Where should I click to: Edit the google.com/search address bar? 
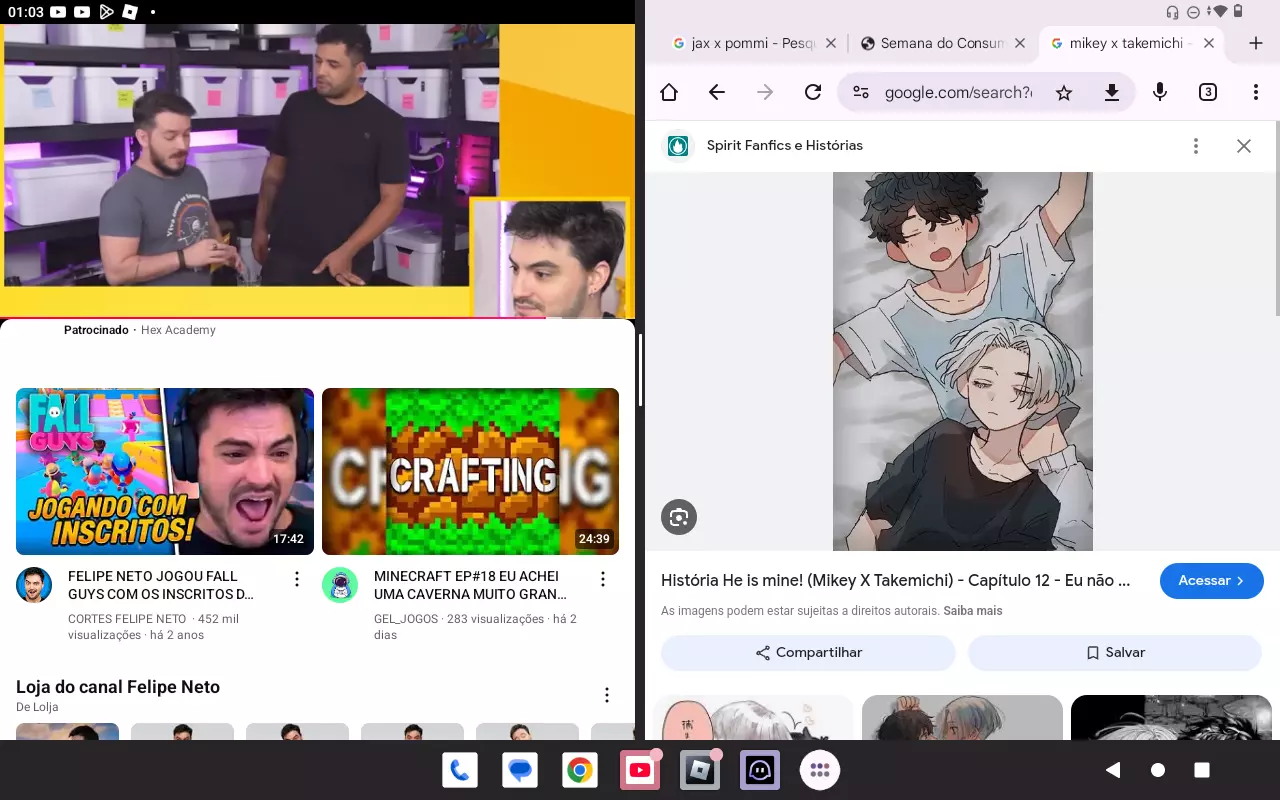coord(958,93)
